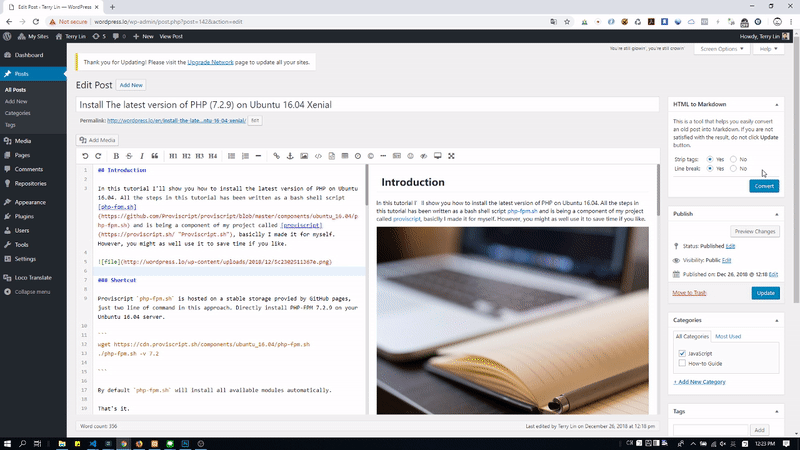Viewport: 800px width, 450px height.
Task: Insert a hyperlink with the chain icon
Action: point(277,156)
